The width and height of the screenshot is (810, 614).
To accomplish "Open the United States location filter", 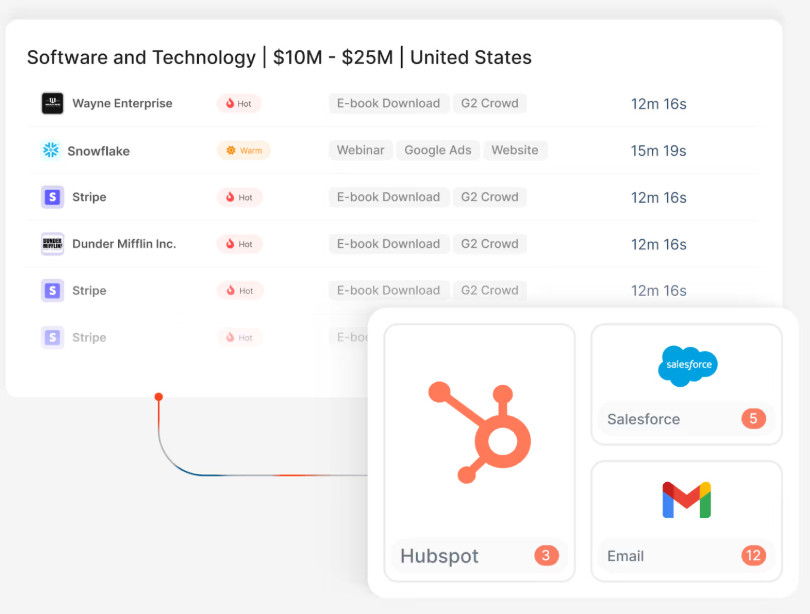I will tap(471, 57).
